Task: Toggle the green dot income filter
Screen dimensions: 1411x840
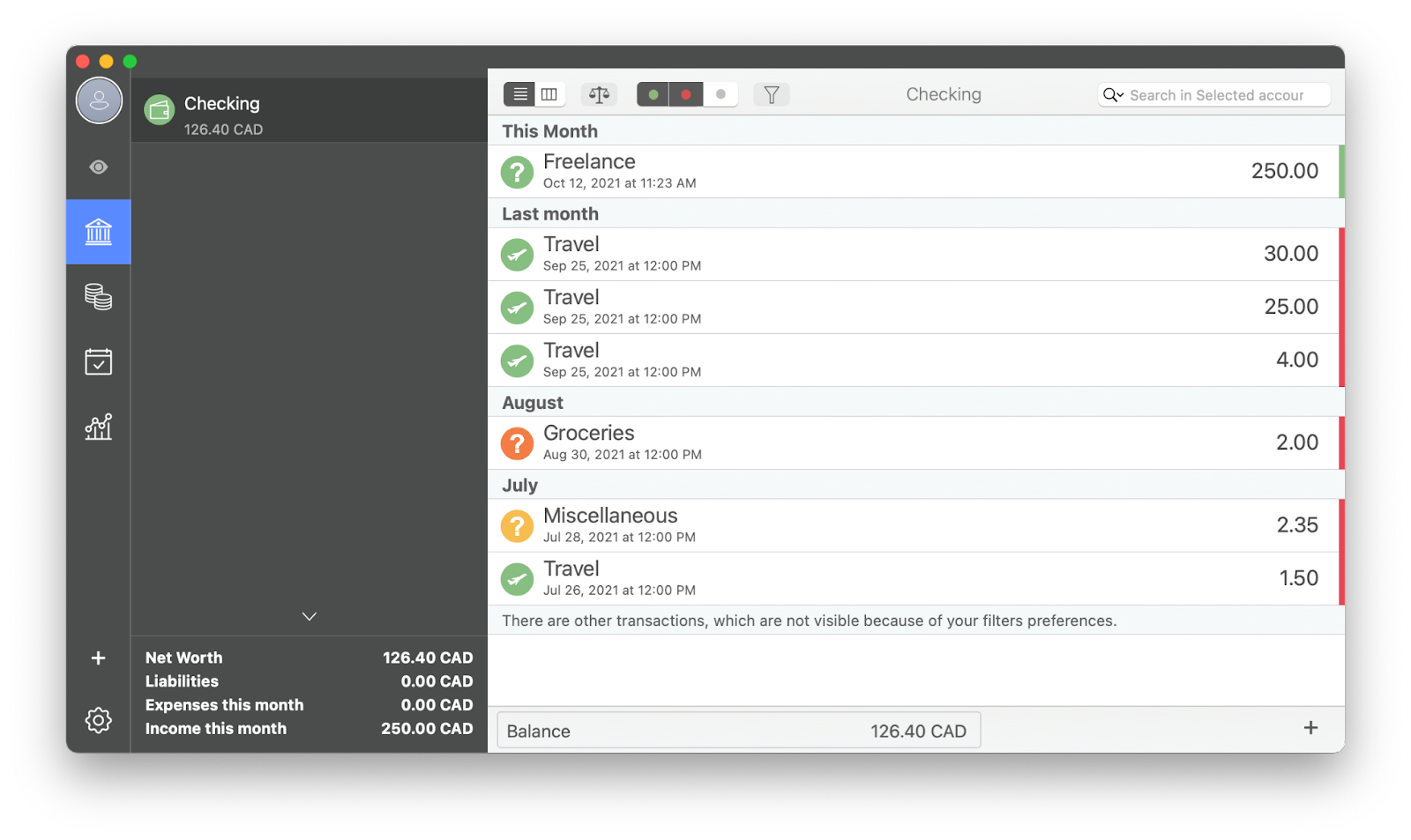Action: tap(653, 93)
